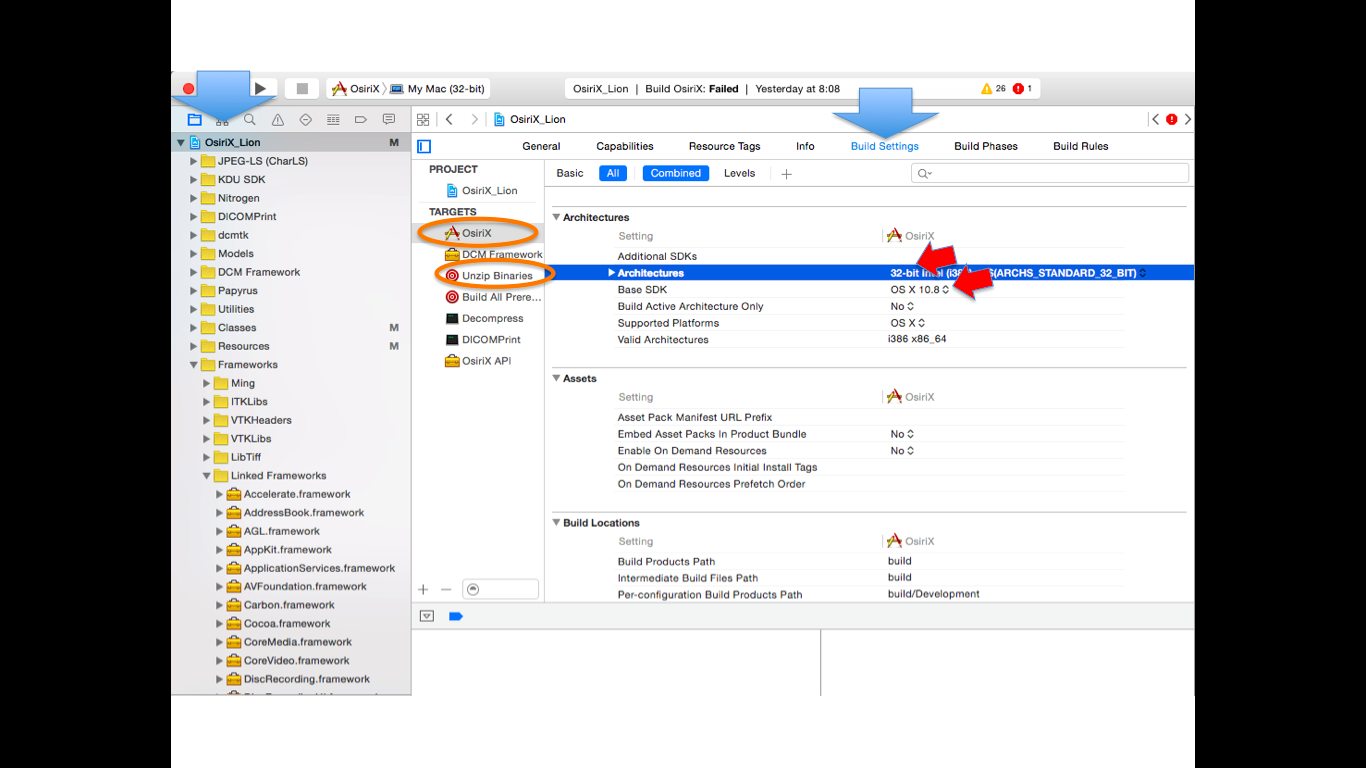Expand the dcmtk group
This screenshot has height=768, width=1366.
(x=194, y=235)
